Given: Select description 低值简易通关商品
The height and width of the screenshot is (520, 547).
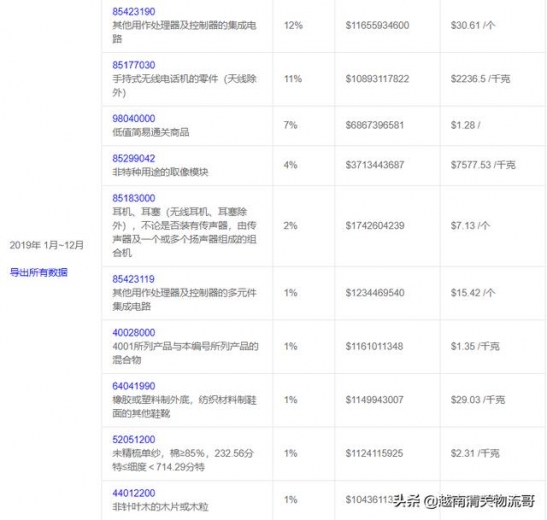Looking at the screenshot, I should 151,132.
